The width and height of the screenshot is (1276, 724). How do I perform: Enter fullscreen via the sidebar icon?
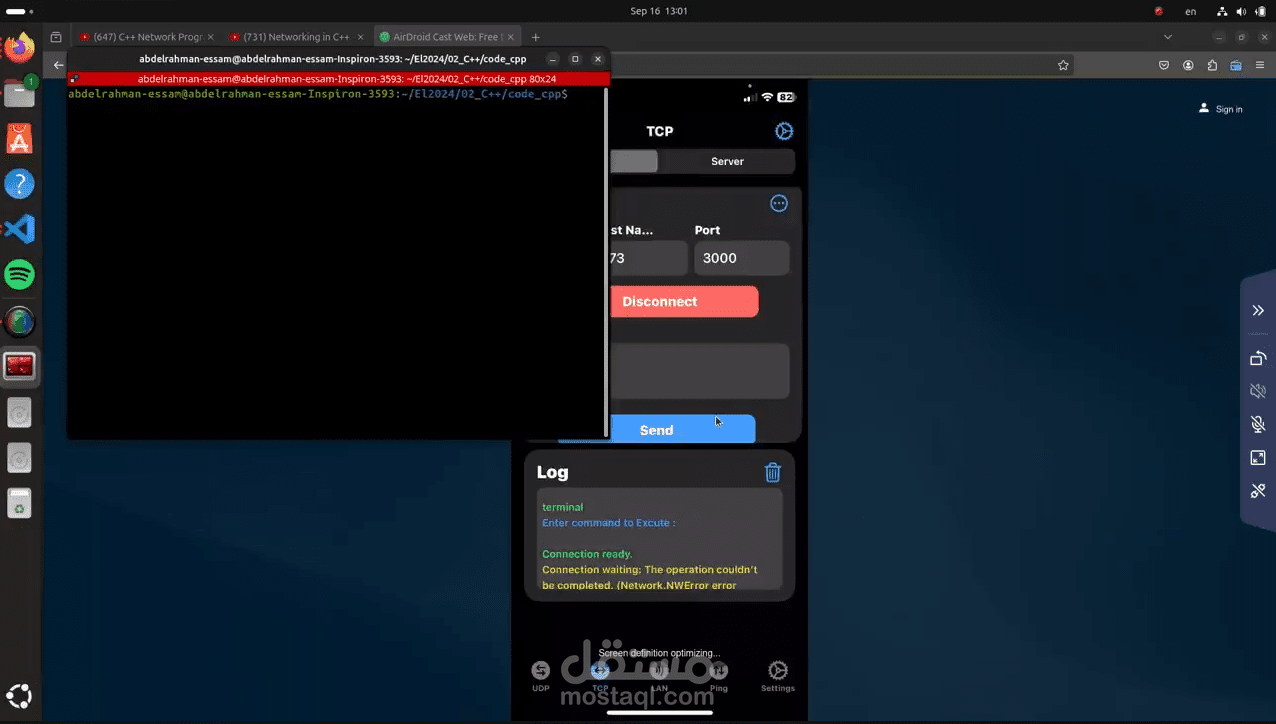1258,457
